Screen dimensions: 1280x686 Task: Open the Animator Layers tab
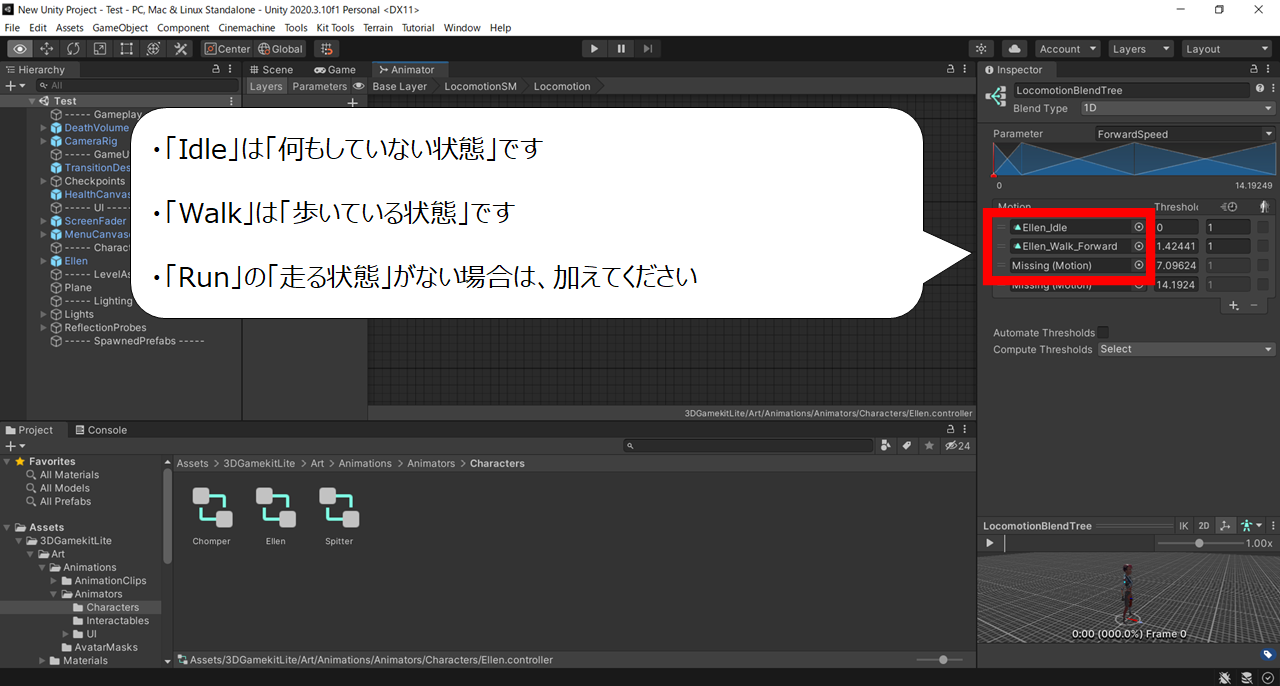click(266, 86)
